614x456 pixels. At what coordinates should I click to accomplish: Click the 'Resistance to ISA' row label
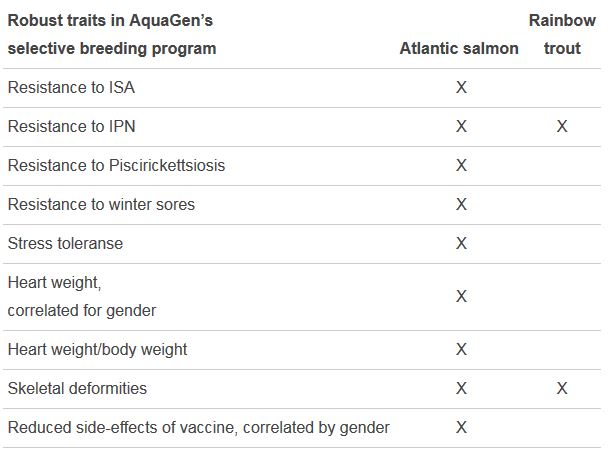tap(71, 88)
